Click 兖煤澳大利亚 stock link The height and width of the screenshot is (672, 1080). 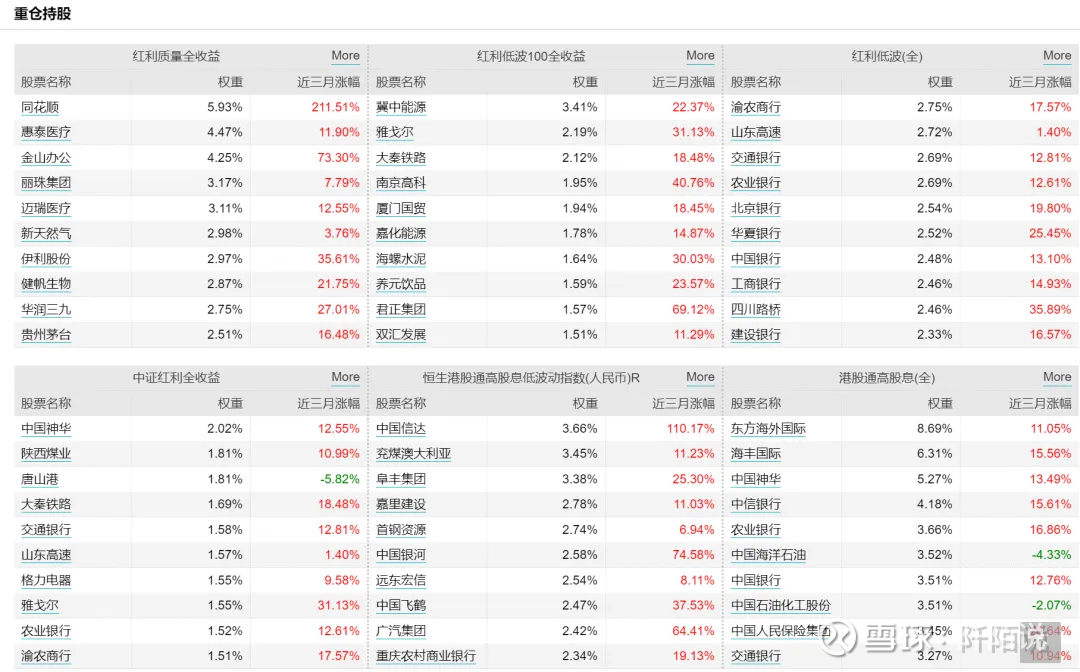point(413,454)
